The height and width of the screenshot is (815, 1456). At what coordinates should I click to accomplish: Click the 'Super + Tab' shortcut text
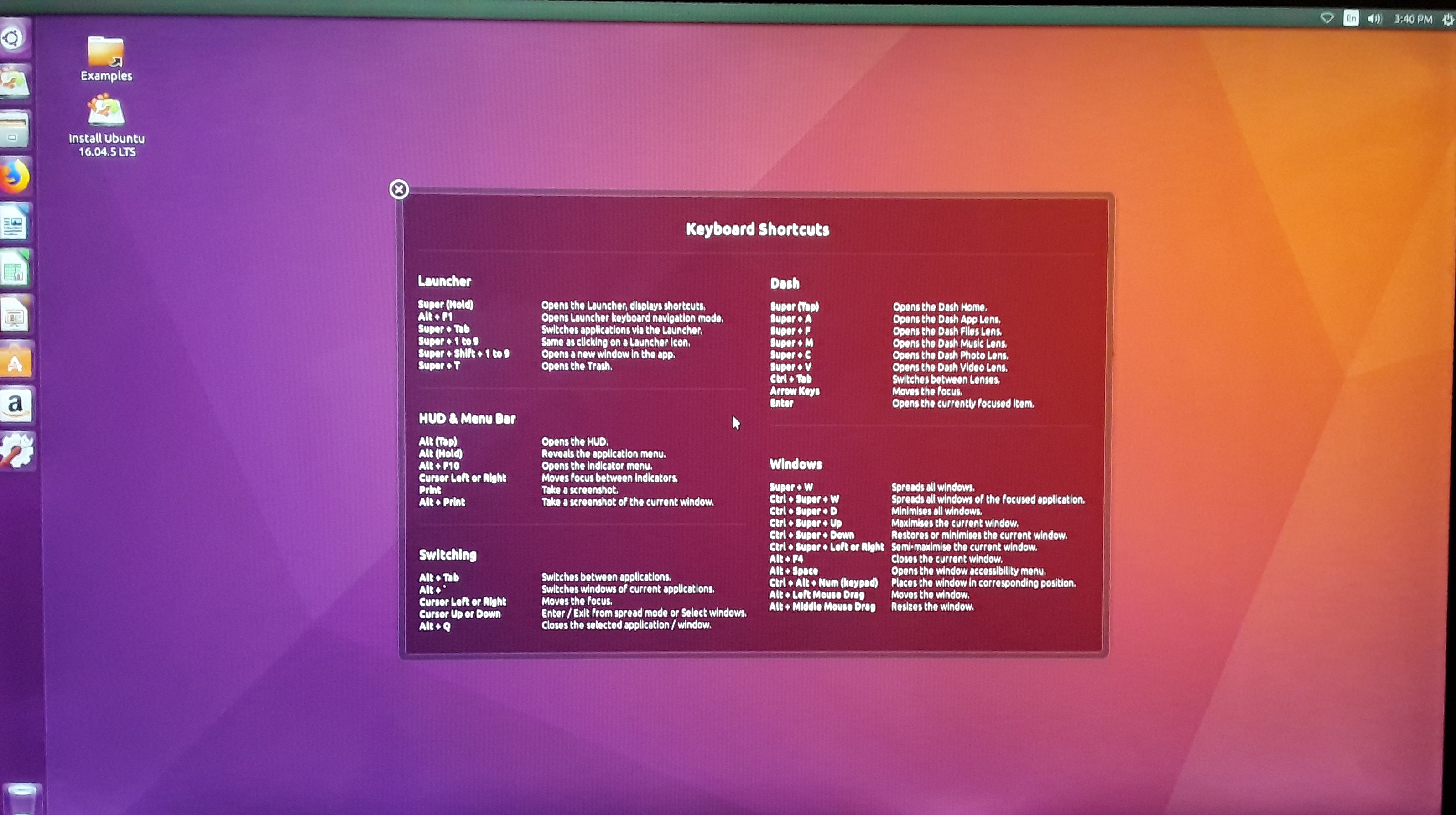(x=444, y=328)
